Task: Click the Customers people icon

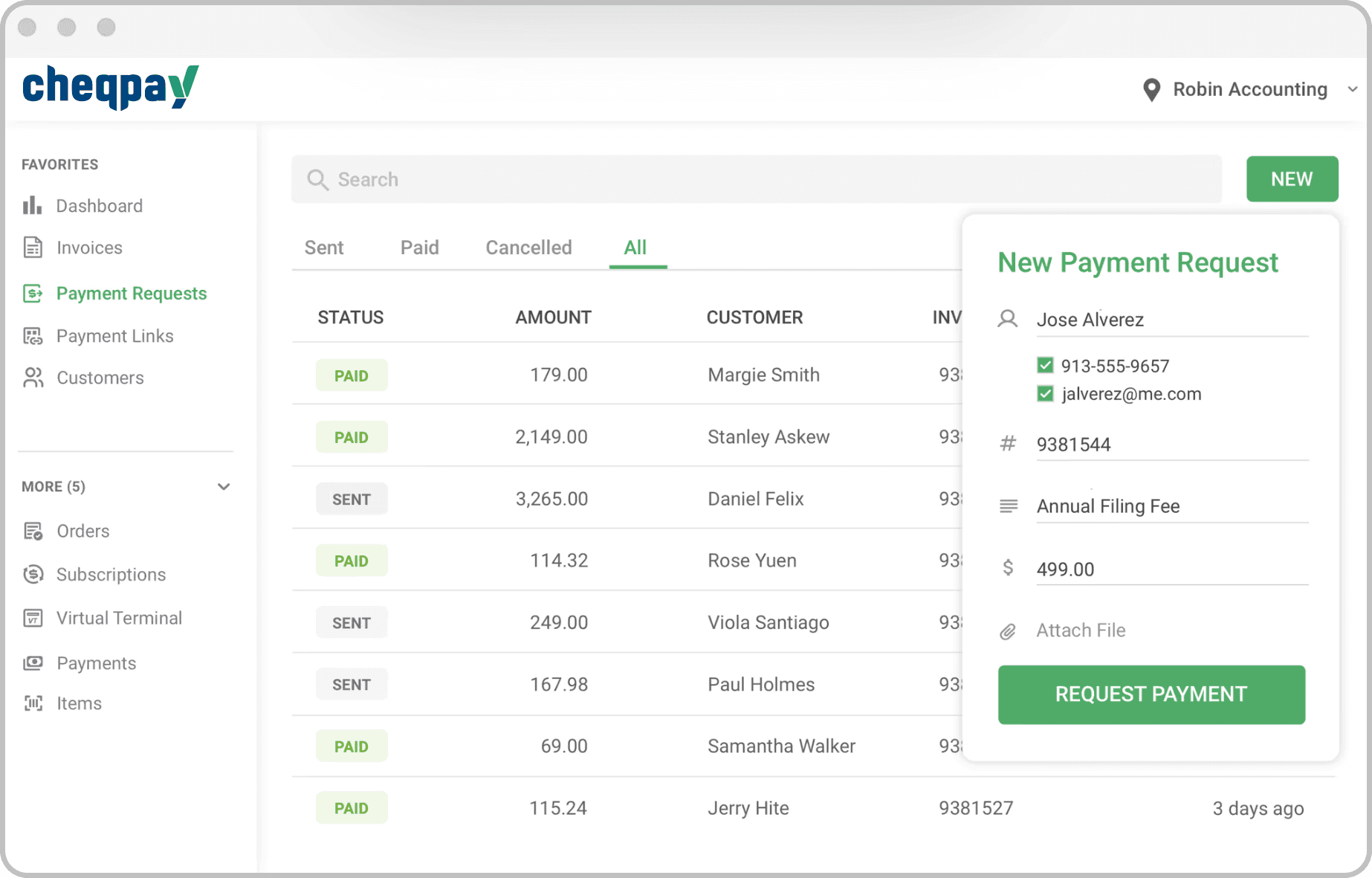Action: pyautogui.click(x=33, y=378)
